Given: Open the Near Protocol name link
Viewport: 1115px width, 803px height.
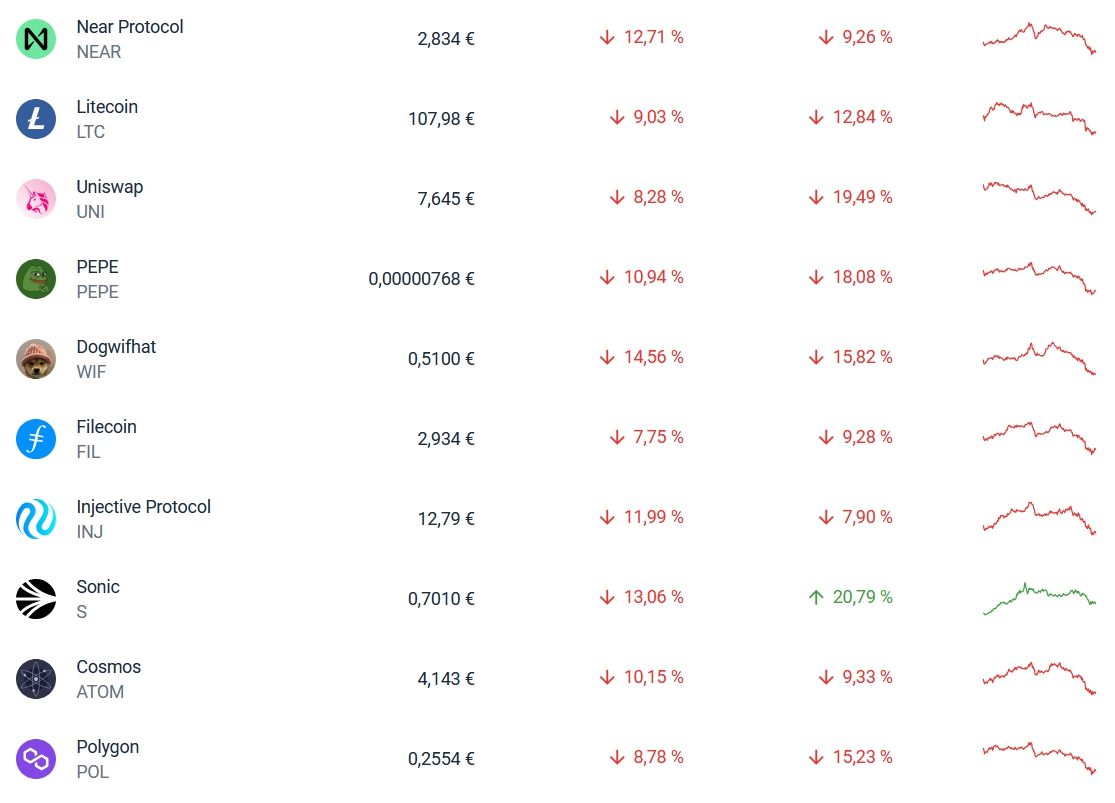Looking at the screenshot, I should click(x=130, y=27).
